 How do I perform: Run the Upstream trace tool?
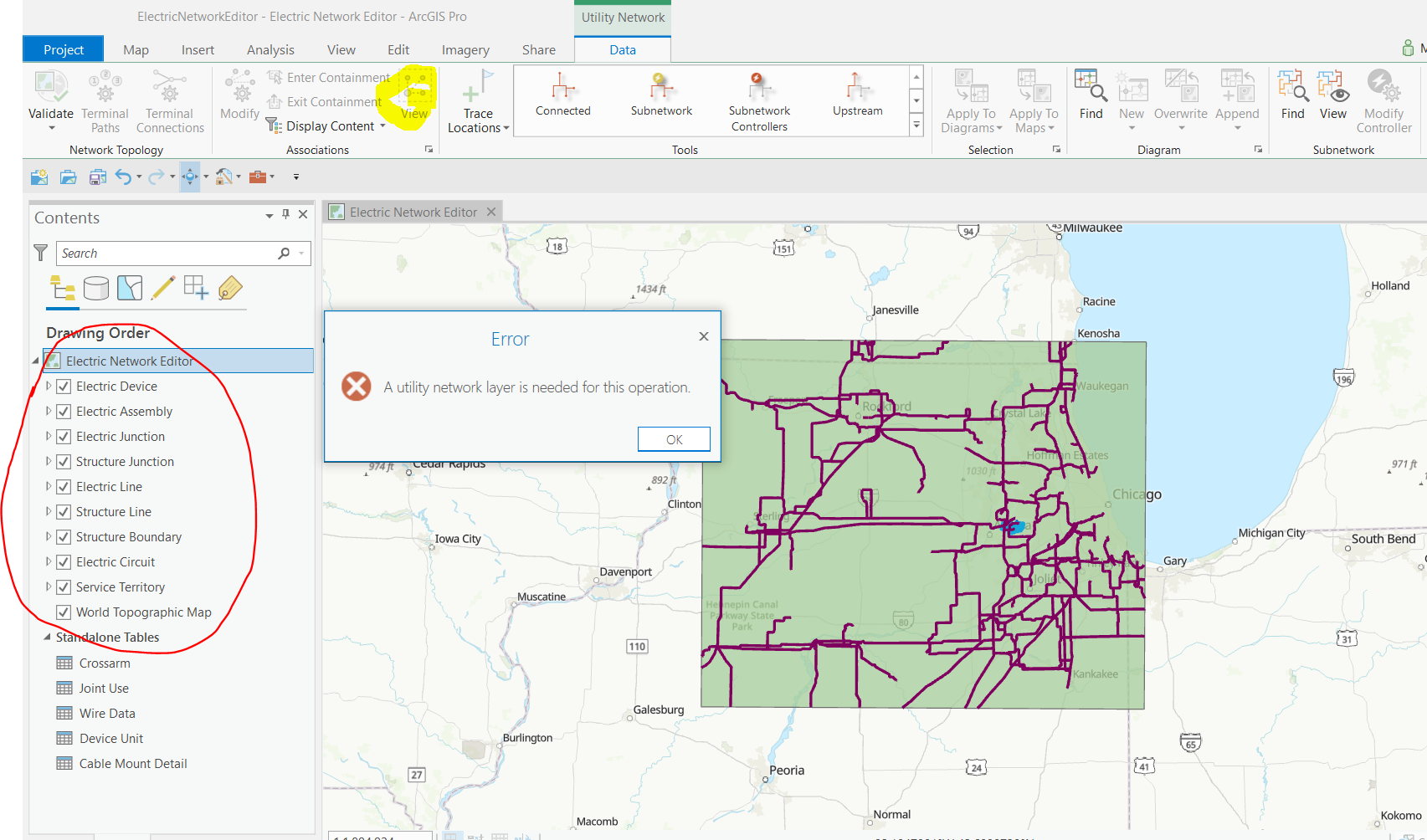pos(857,94)
